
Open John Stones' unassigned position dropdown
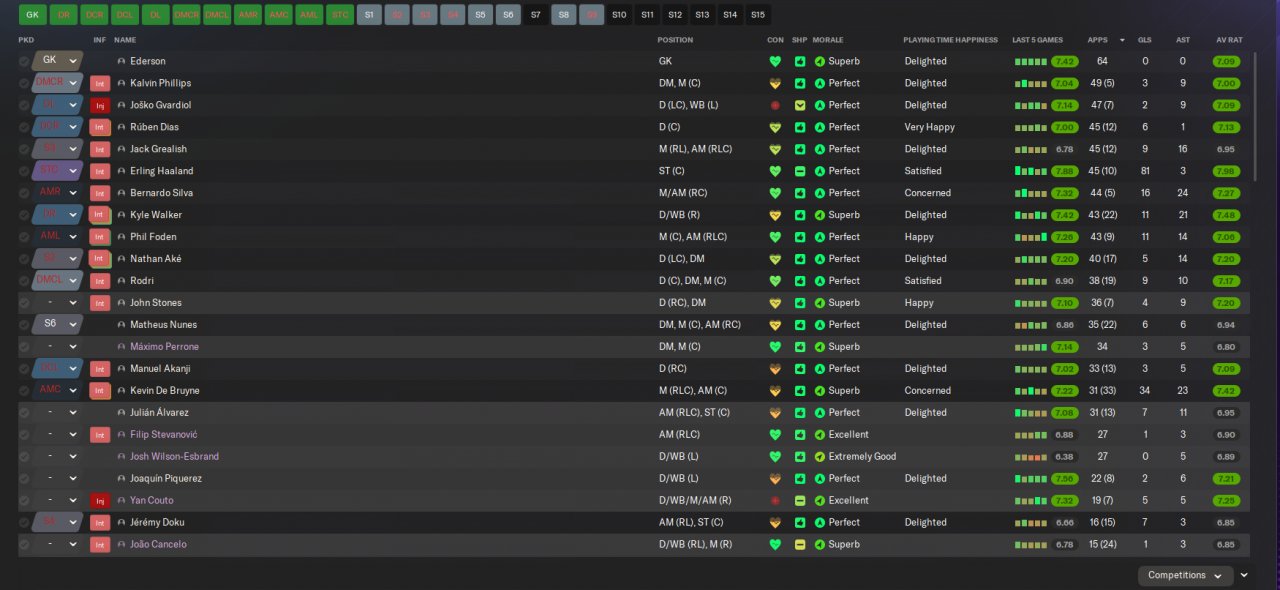click(x=57, y=303)
